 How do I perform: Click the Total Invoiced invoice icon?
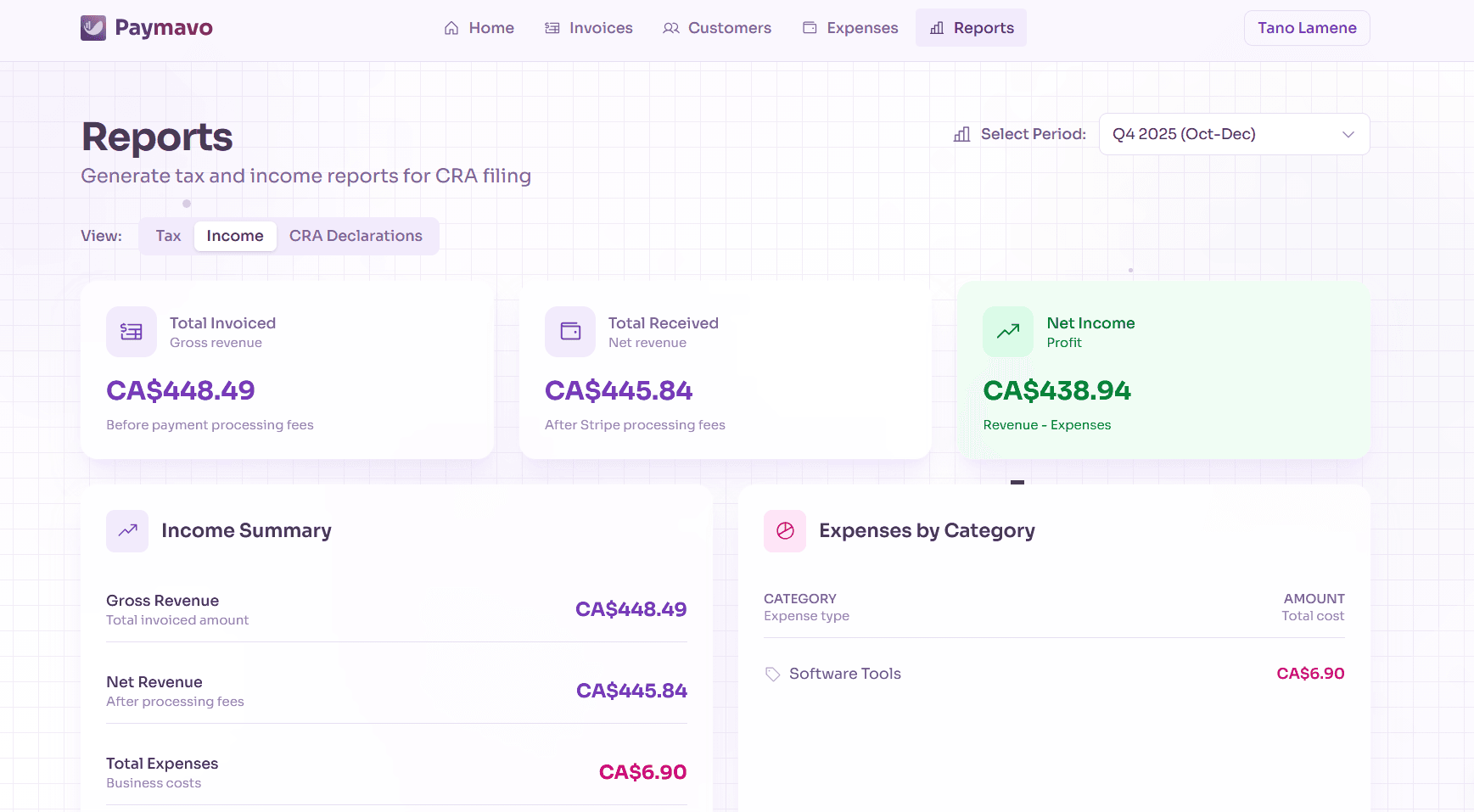coord(131,331)
